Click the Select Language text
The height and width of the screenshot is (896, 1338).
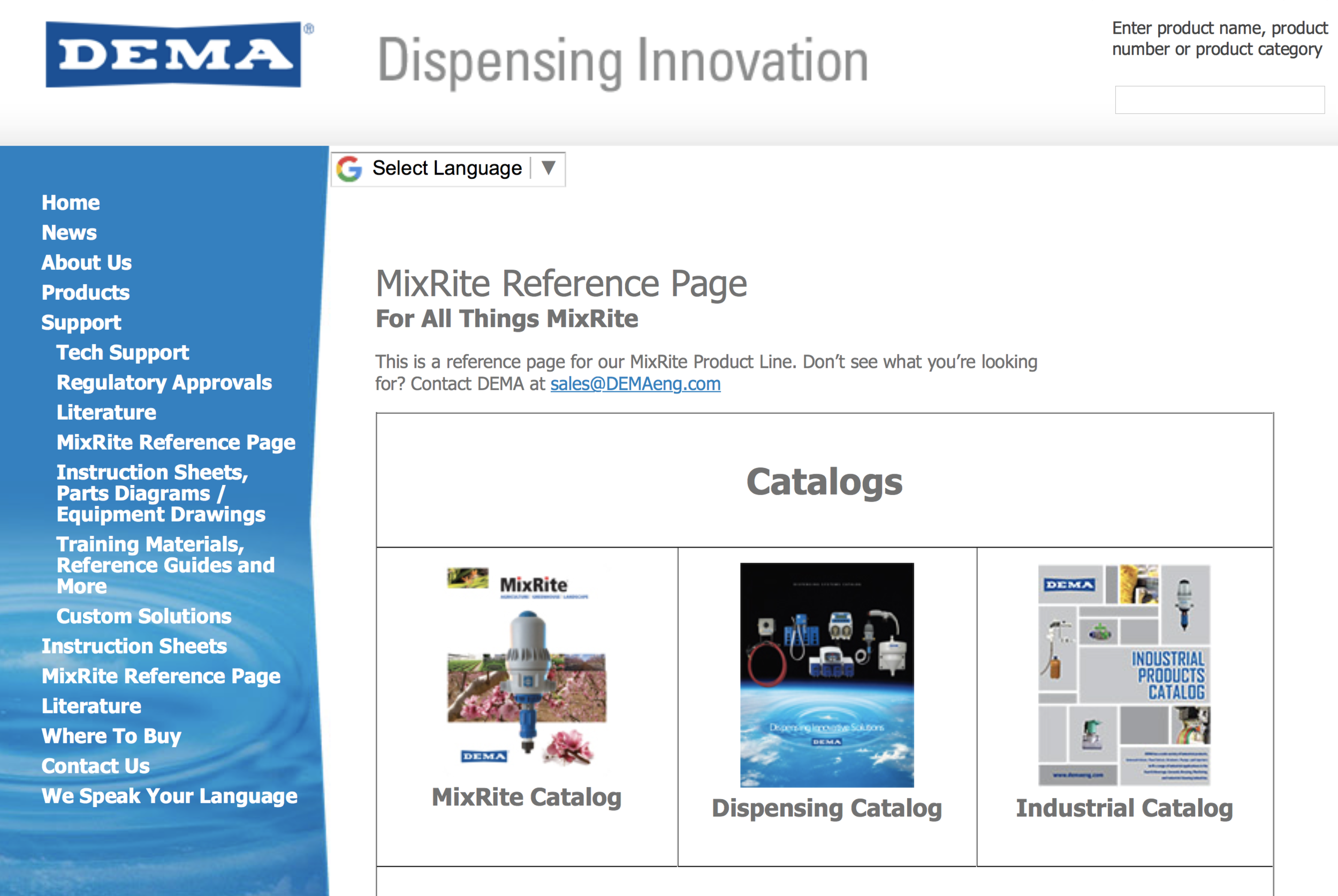[x=447, y=169]
